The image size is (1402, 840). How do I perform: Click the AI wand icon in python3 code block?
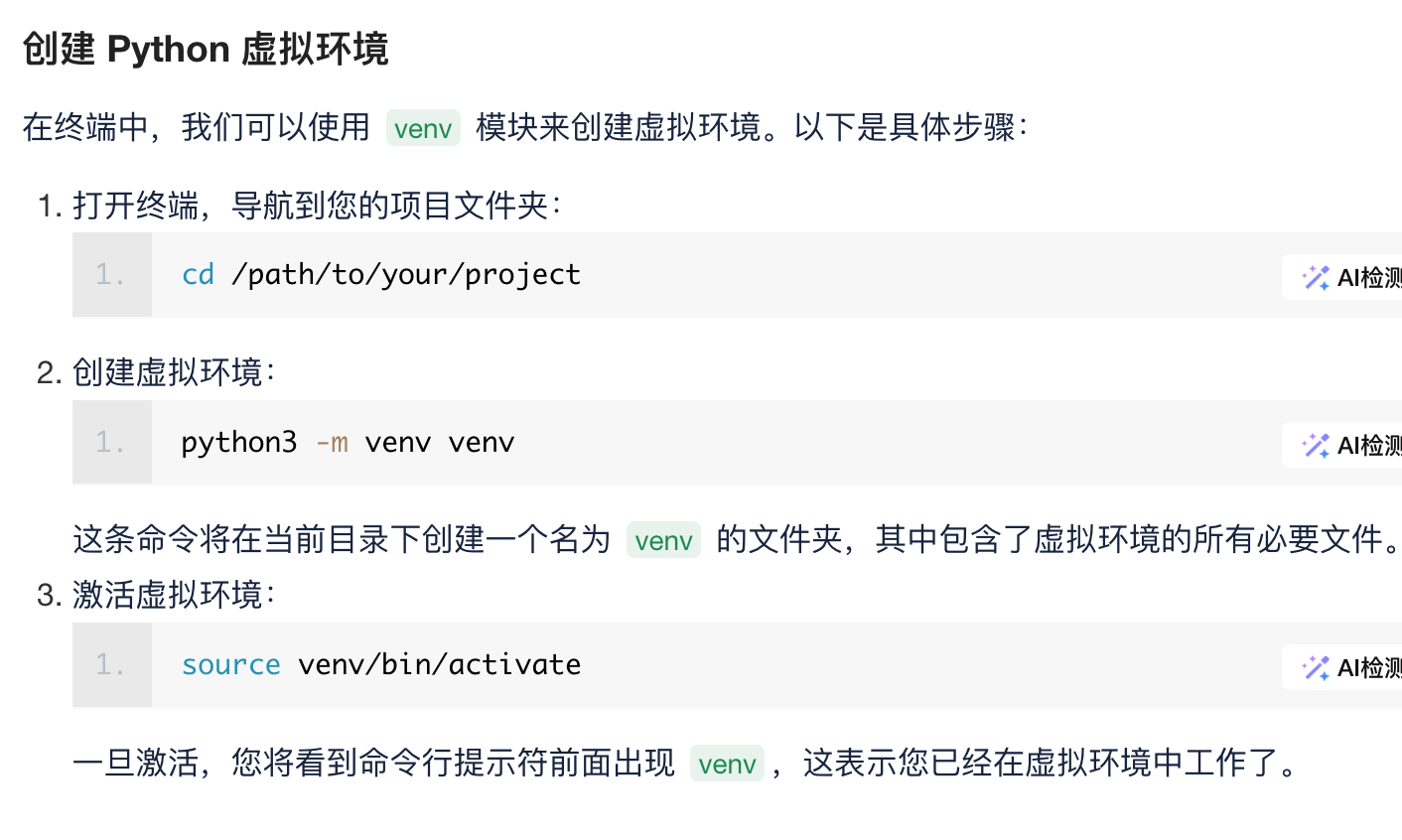(1316, 445)
